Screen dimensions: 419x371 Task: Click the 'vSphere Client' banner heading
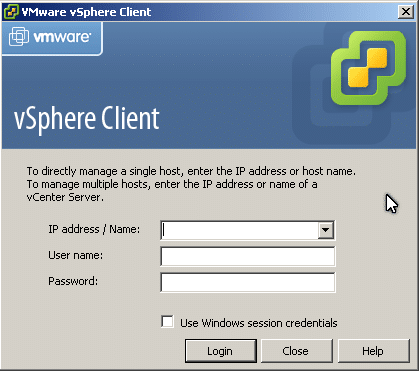point(87,120)
